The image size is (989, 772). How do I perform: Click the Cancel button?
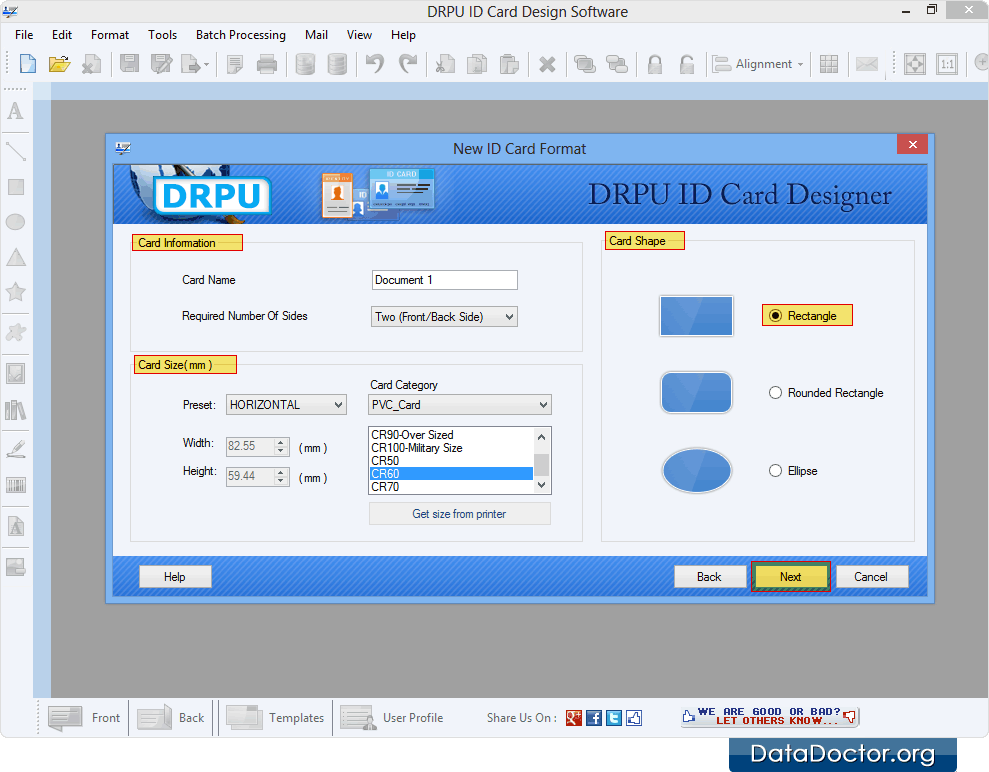872,576
